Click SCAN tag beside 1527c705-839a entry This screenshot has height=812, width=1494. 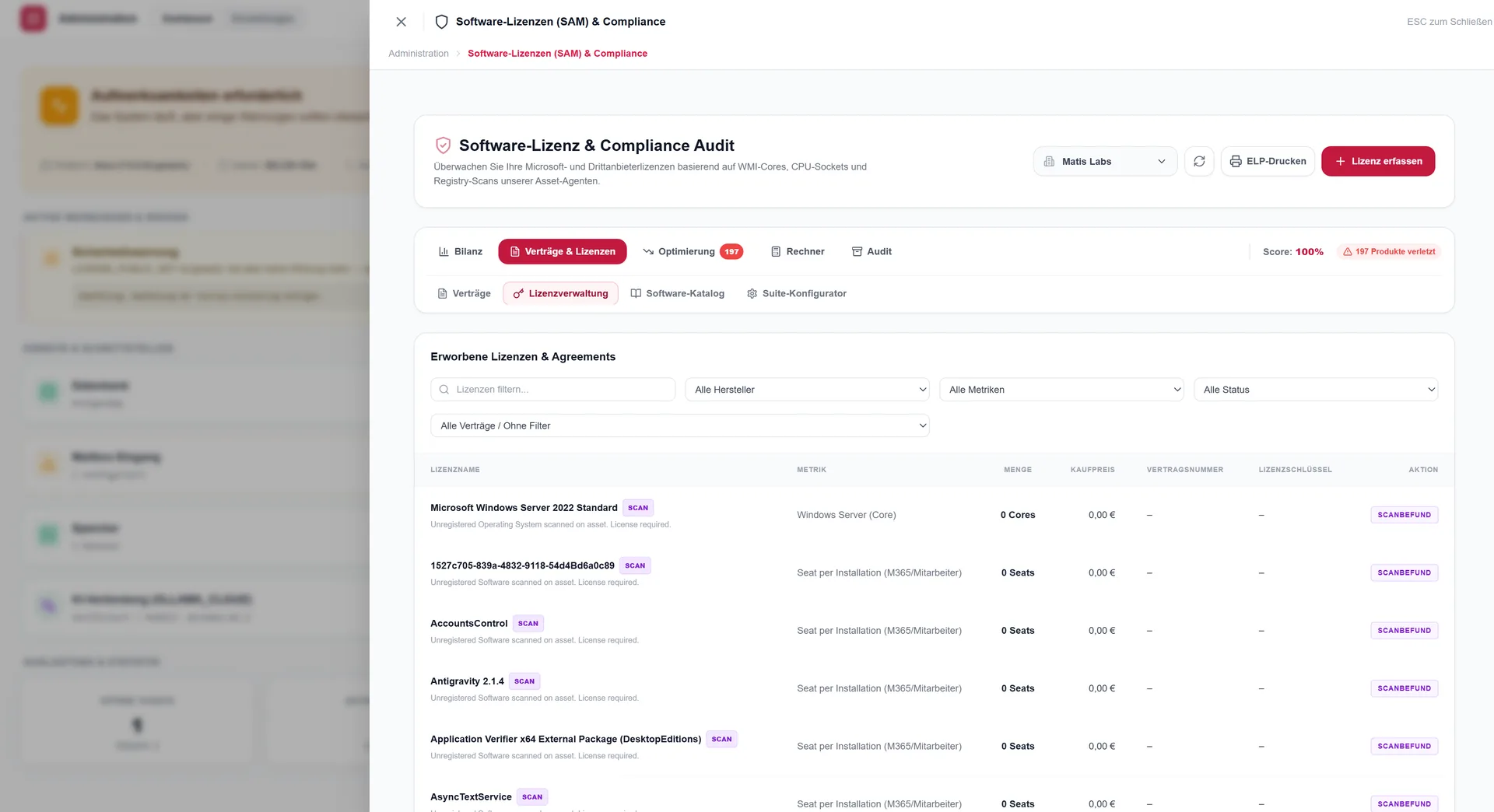point(635,565)
